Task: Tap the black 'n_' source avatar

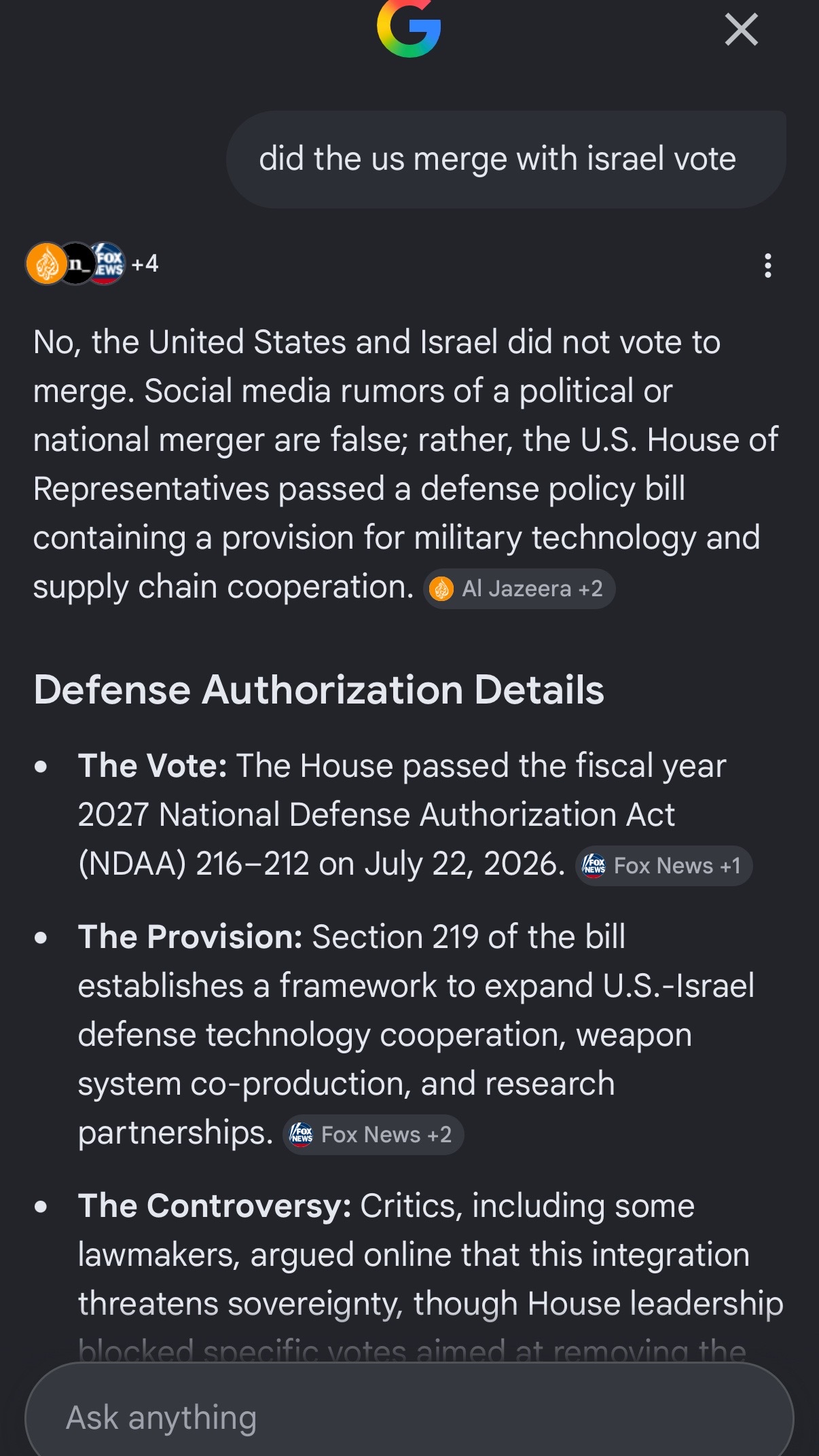Action: tap(77, 263)
